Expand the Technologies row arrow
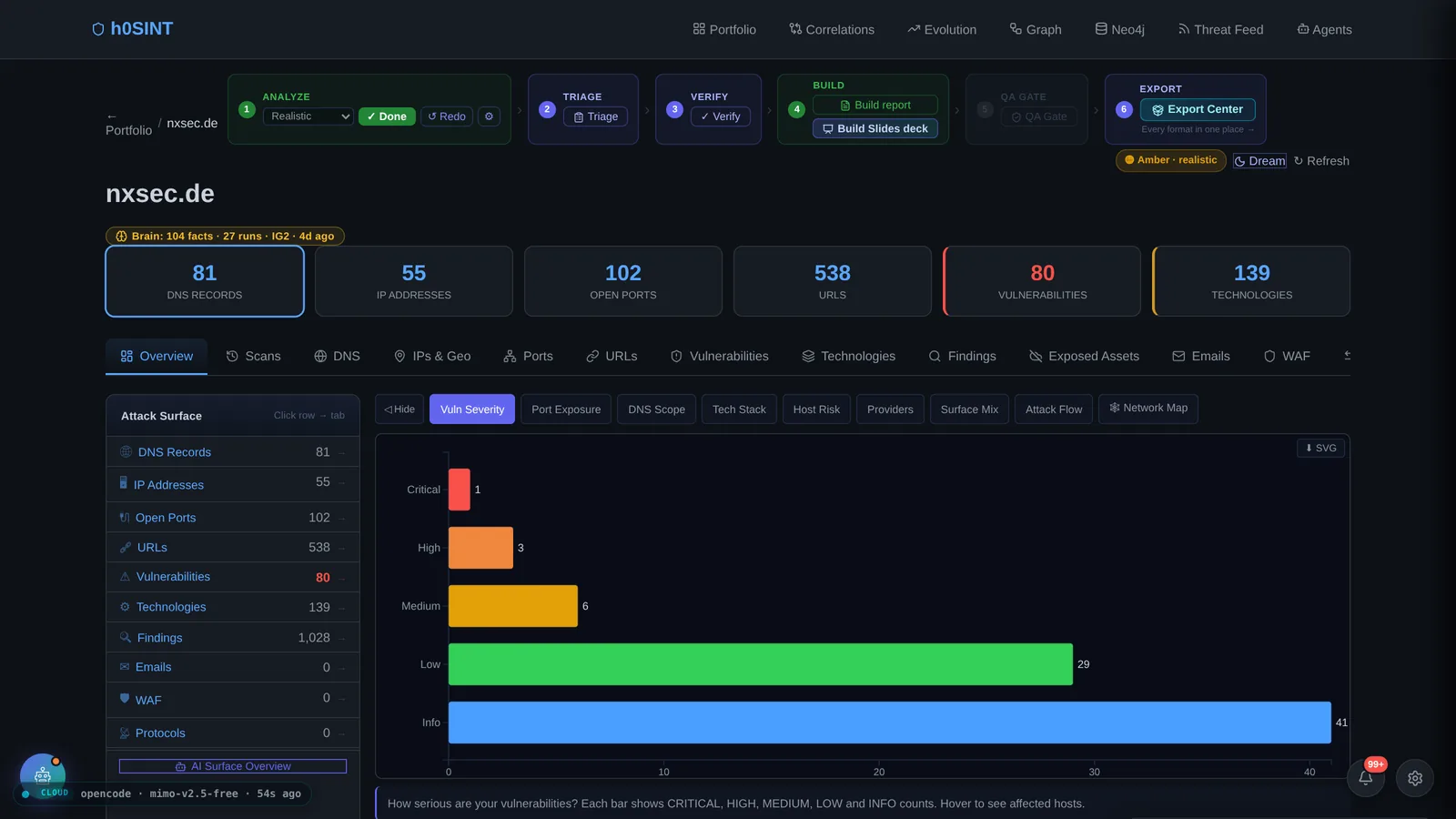1456x819 pixels. tap(343, 608)
